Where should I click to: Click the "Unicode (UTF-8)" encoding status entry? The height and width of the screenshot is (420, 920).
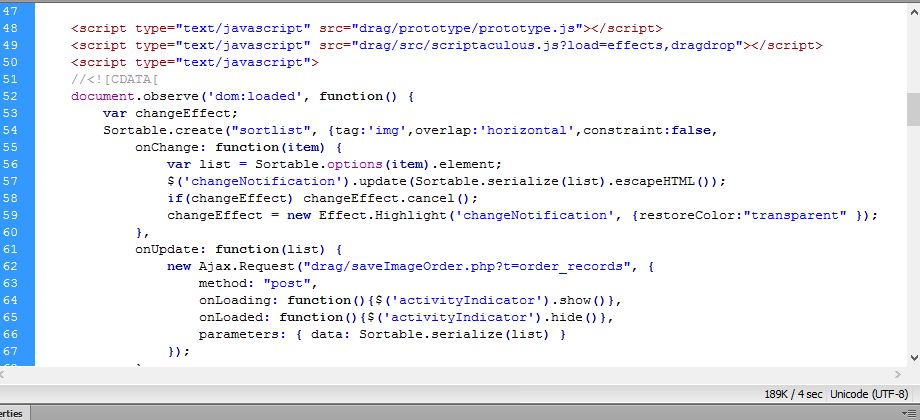869,394
